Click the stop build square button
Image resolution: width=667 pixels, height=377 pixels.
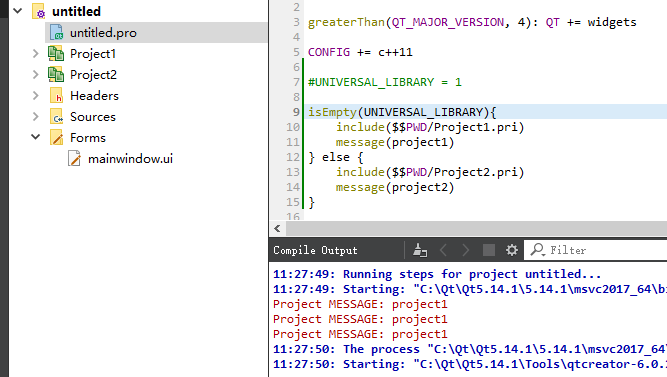point(489,250)
